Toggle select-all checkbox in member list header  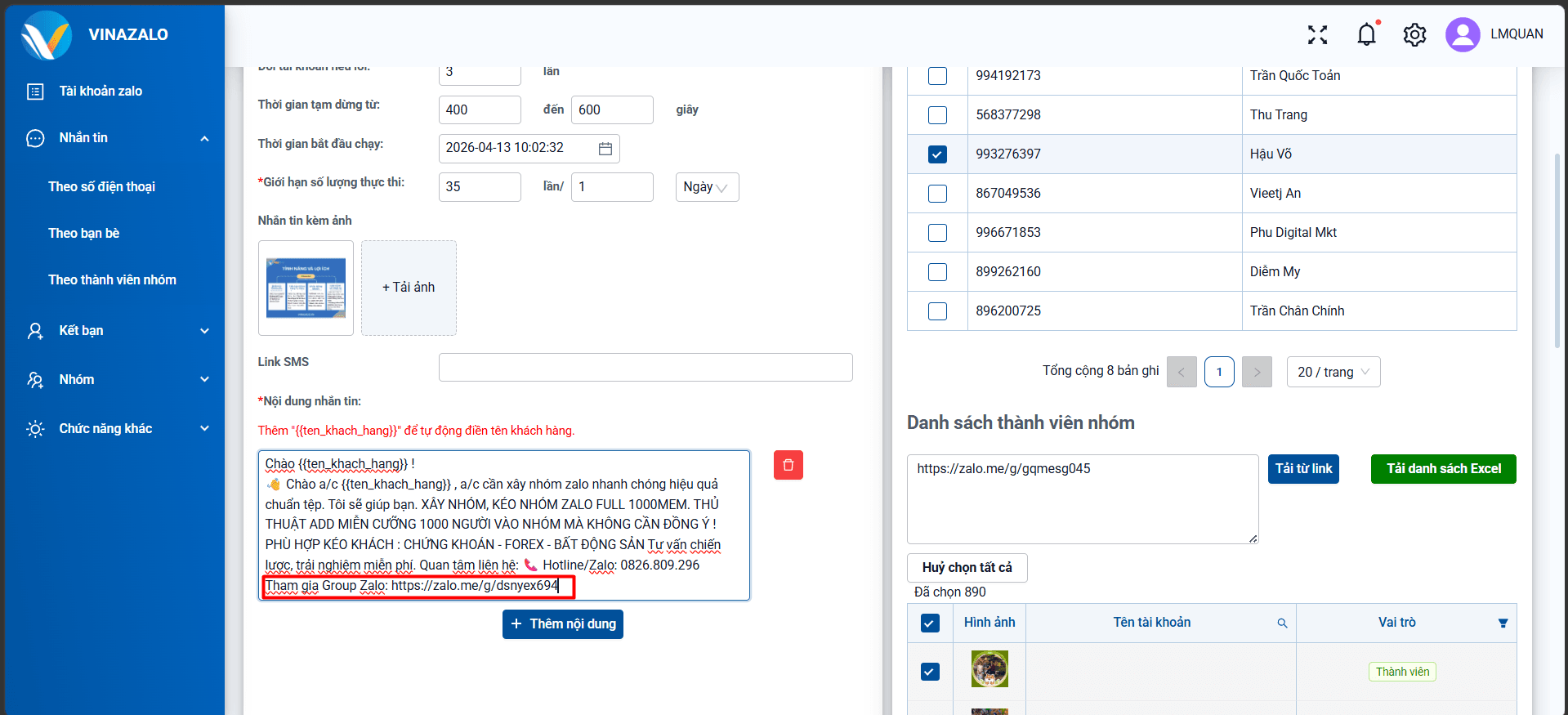(x=930, y=623)
